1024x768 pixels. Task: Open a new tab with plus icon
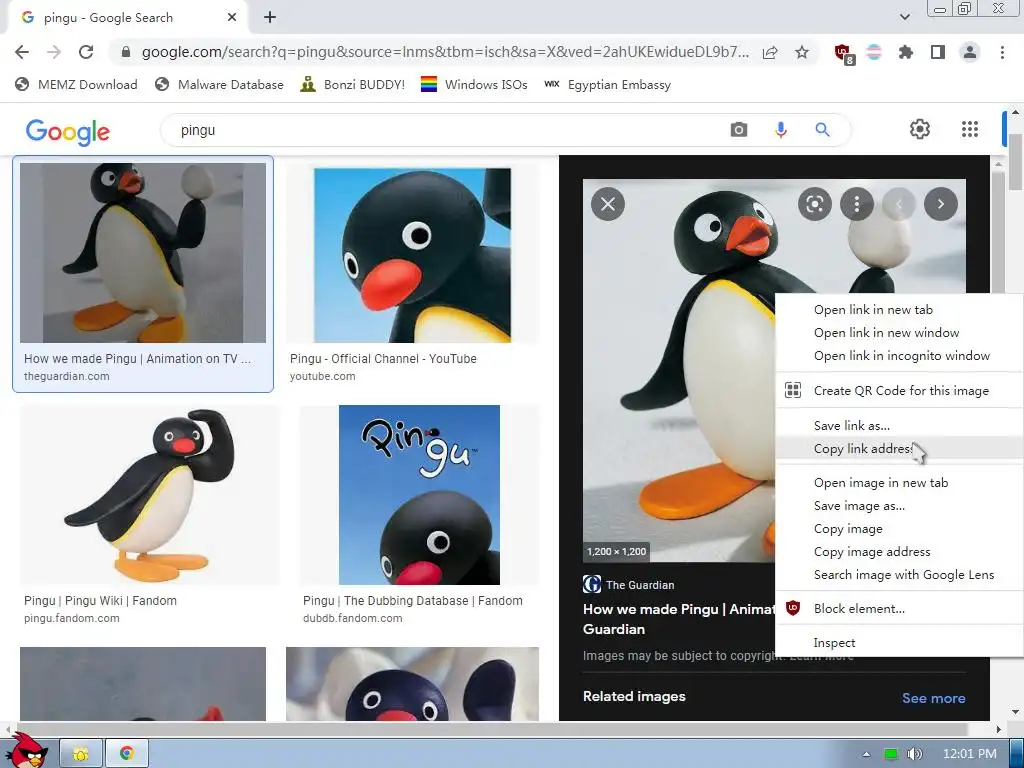[270, 18]
